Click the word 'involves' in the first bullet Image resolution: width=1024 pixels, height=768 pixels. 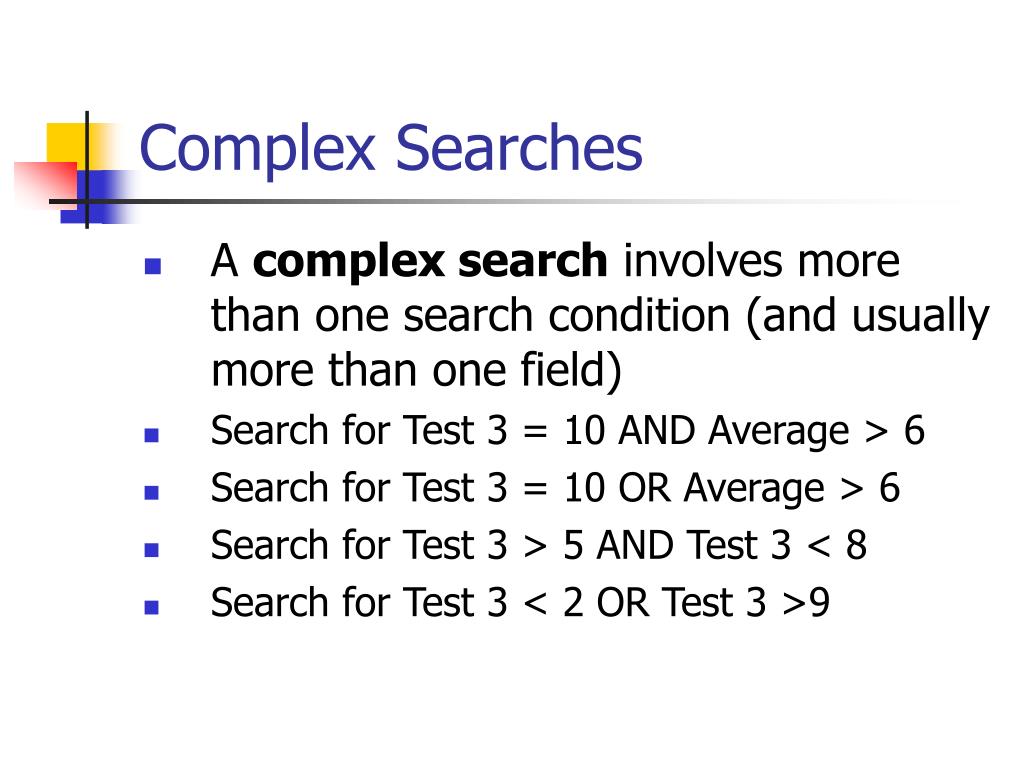(x=702, y=261)
